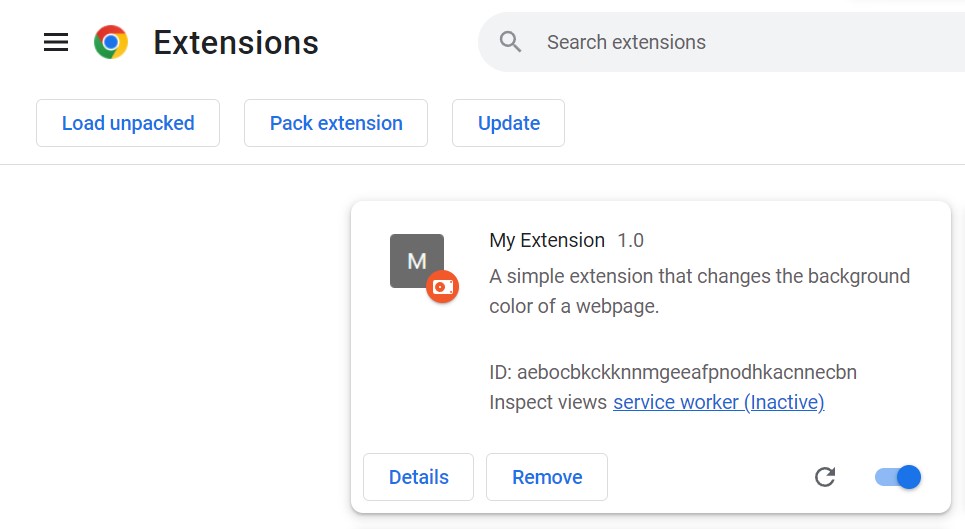Click the My Extension name text
The height and width of the screenshot is (529, 965).
[547, 240]
